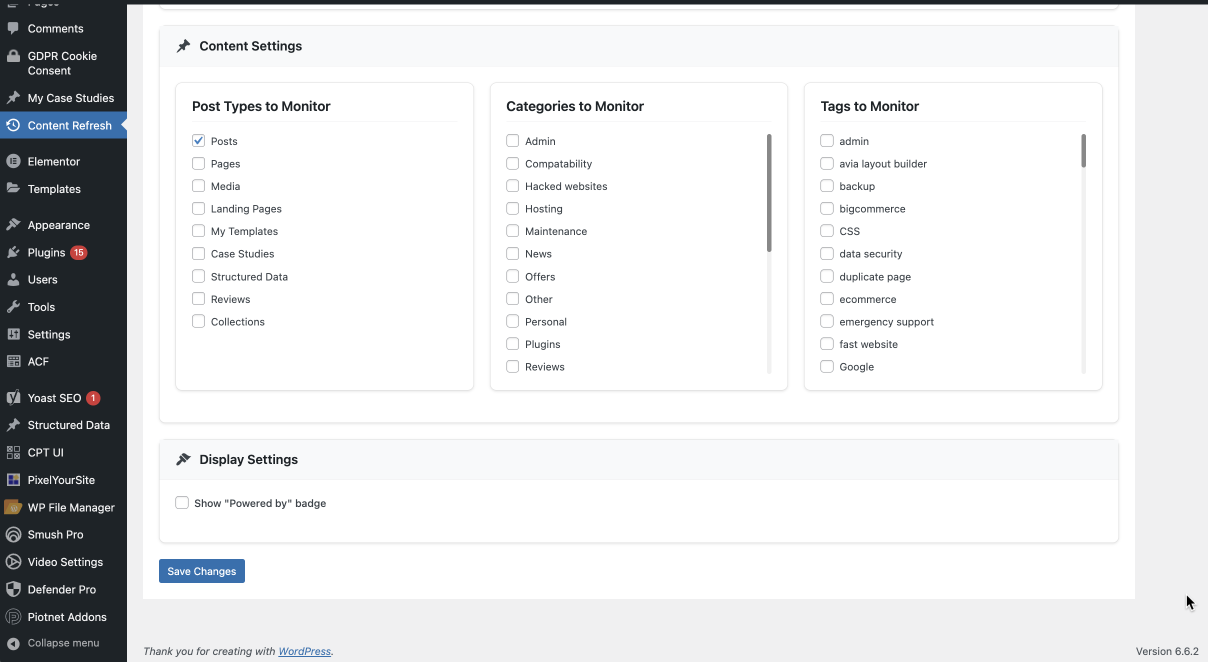Tick the Show "Powered by" badge checkbox
1208x662 pixels.
point(182,503)
